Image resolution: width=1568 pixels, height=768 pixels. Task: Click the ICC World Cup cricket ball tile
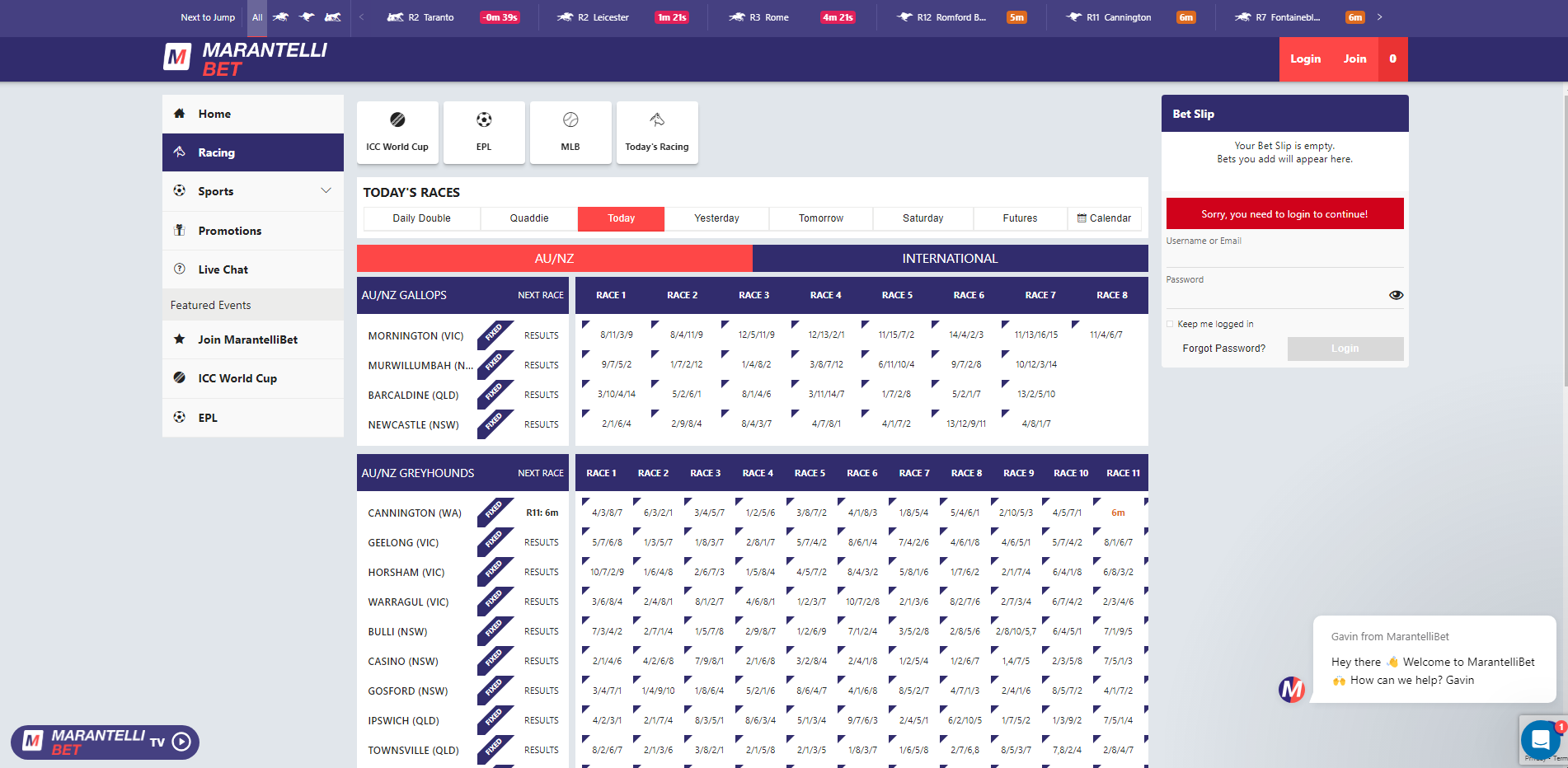397,133
